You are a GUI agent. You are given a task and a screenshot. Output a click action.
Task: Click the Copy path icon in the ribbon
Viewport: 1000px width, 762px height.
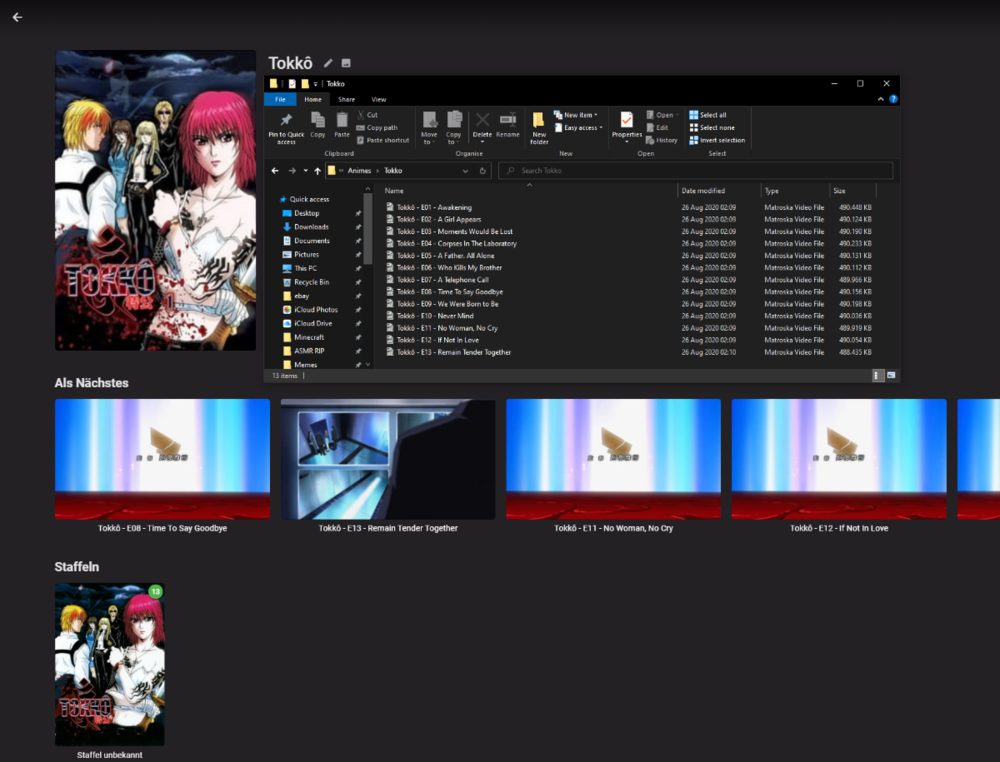tap(363, 126)
